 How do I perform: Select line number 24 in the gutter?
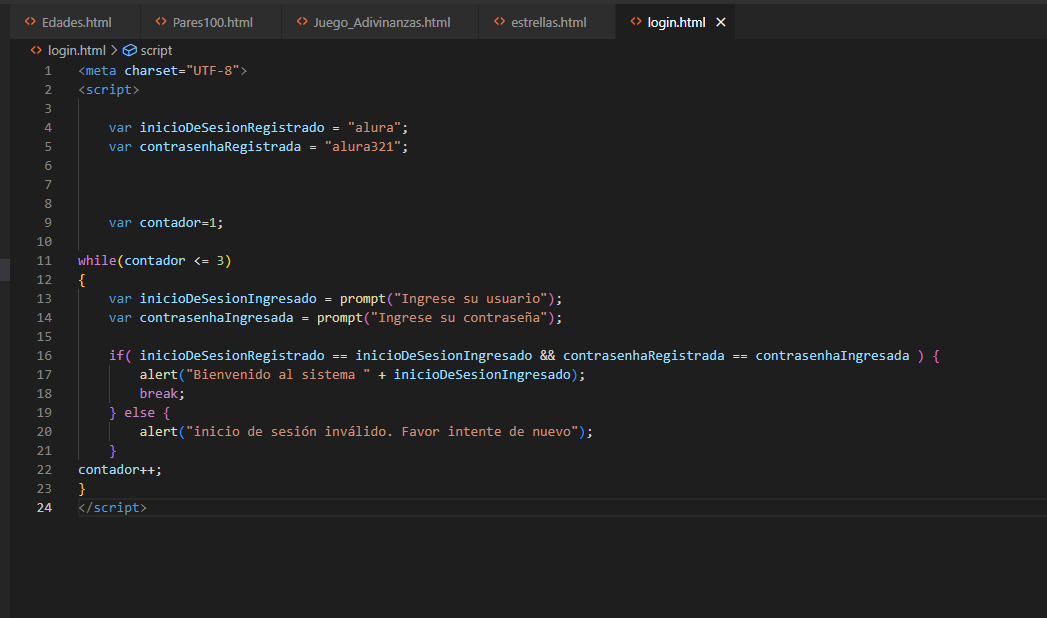(44, 508)
